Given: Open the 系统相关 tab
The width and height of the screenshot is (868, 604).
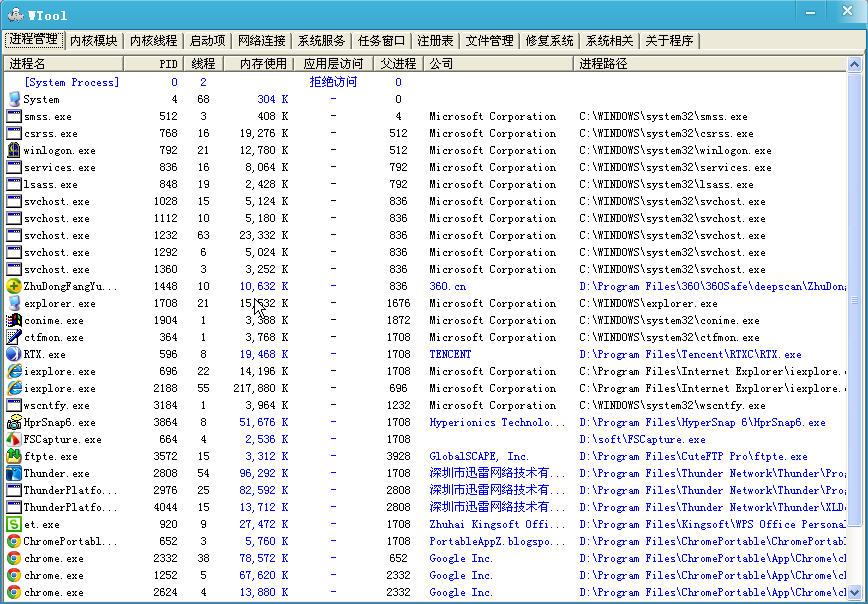Looking at the screenshot, I should 609,41.
